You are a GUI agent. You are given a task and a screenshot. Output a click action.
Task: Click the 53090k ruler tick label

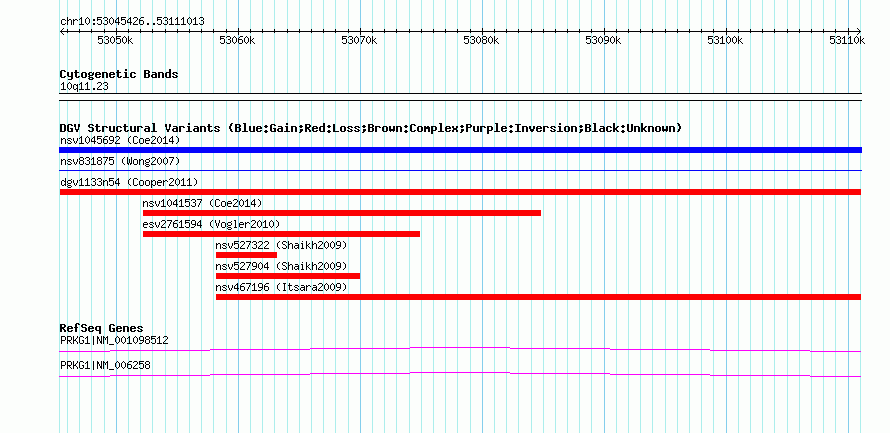tap(603, 40)
